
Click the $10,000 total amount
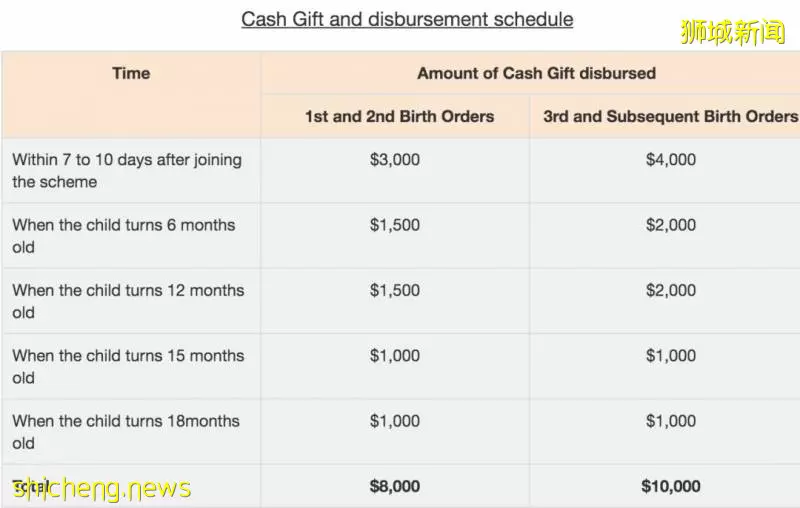pyautogui.click(x=671, y=486)
